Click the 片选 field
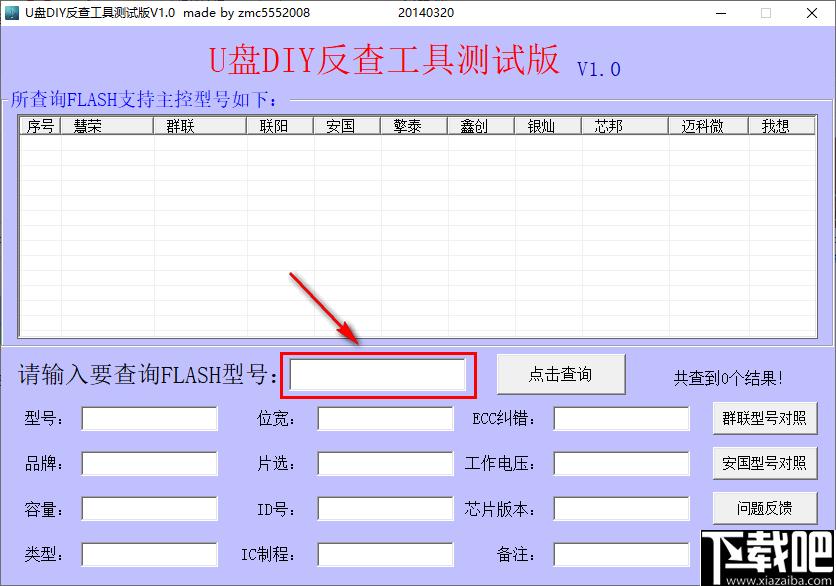Viewport: 836px width, 586px height. (385, 463)
